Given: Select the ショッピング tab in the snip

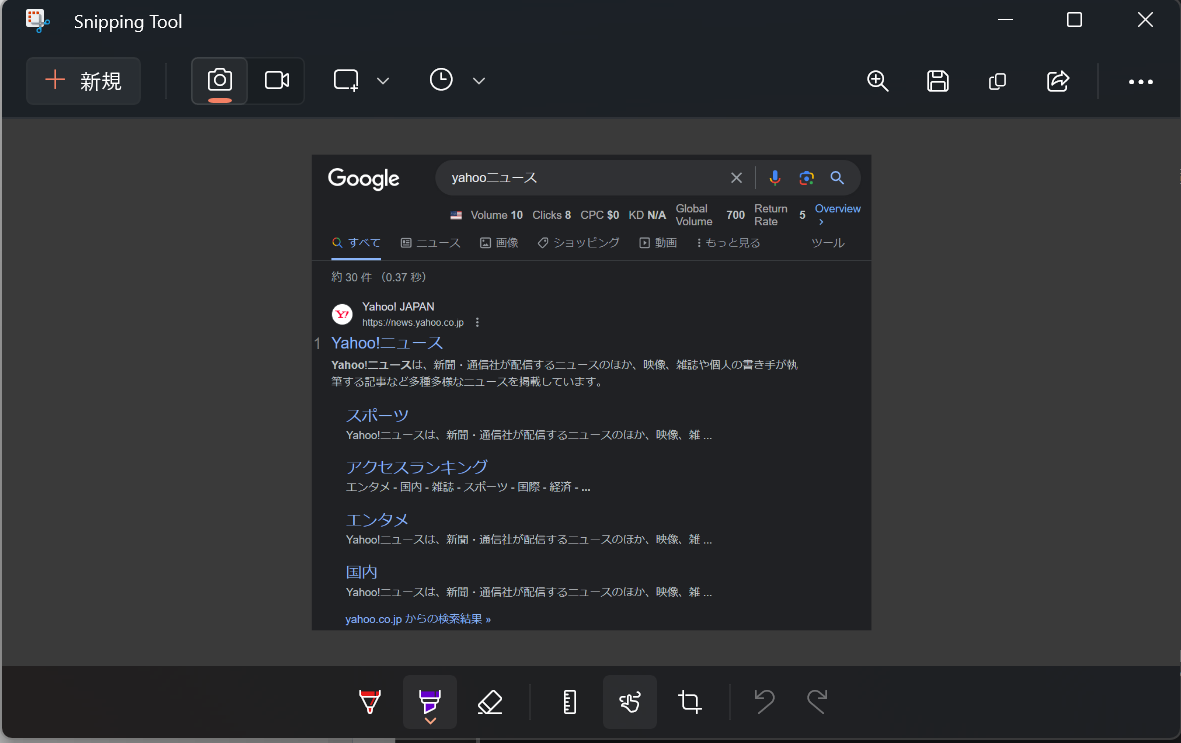Looking at the screenshot, I should (578, 243).
